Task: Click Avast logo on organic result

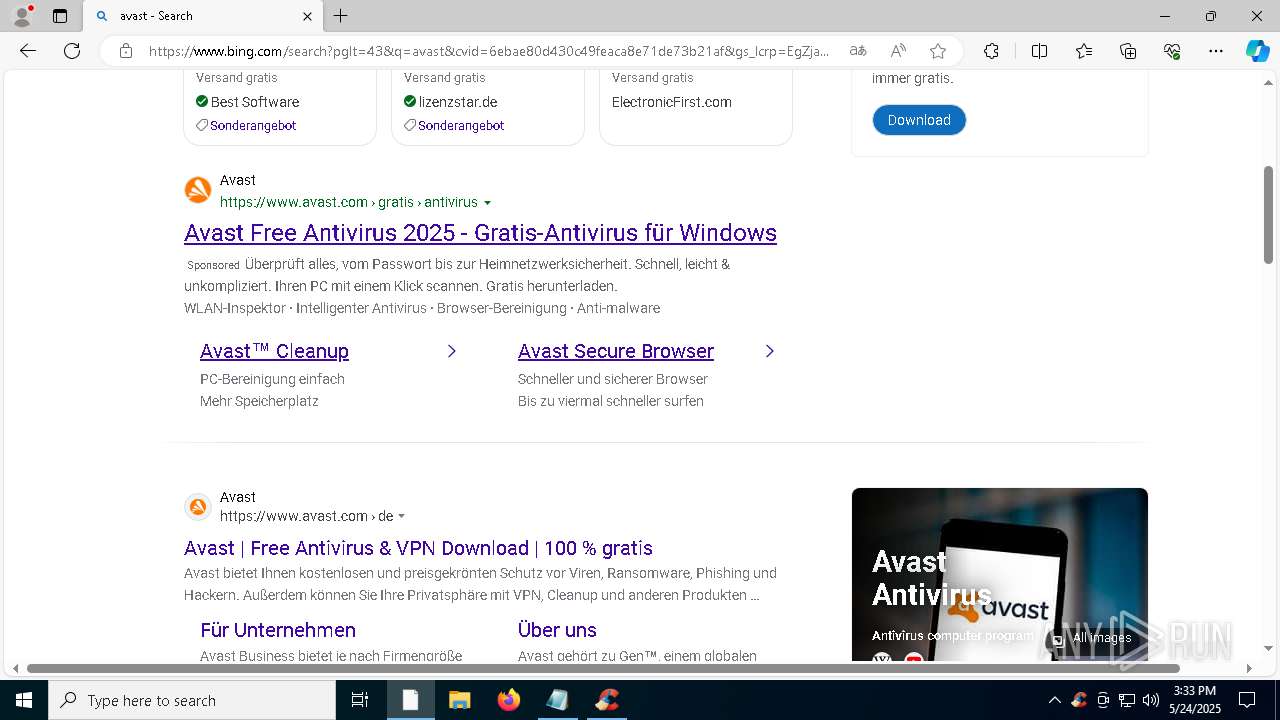Action: 198,507
